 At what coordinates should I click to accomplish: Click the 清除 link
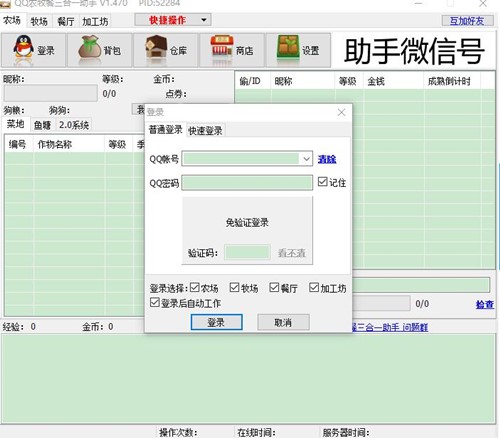[327, 159]
